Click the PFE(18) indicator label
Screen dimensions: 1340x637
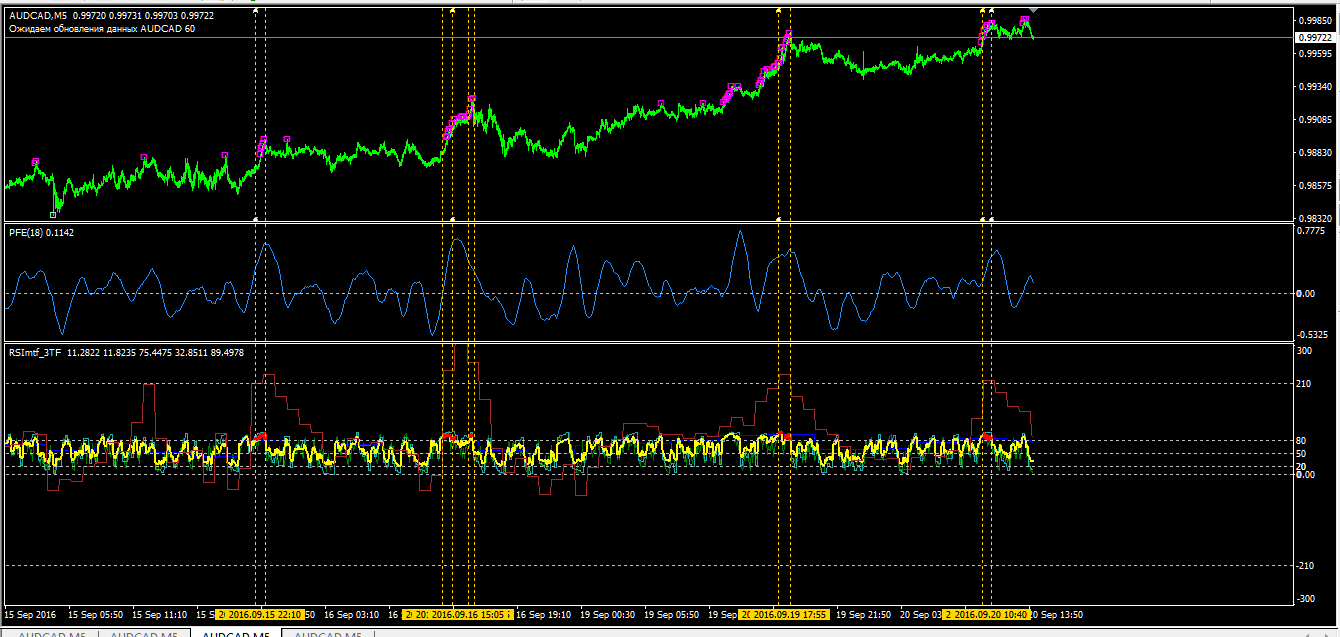click(41, 232)
